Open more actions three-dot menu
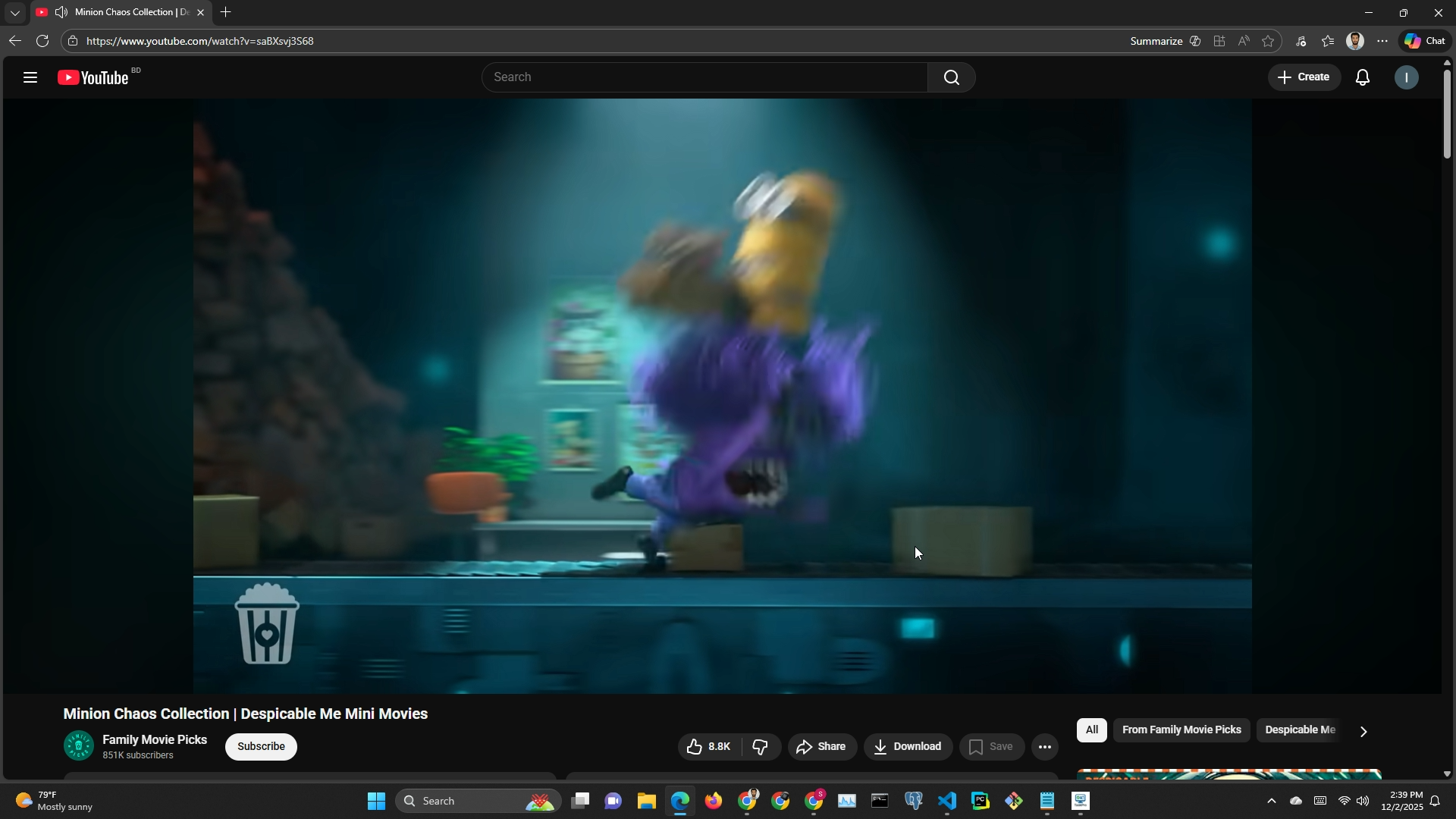Image resolution: width=1456 pixels, height=819 pixels. pyautogui.click(x=1044, y=747)
